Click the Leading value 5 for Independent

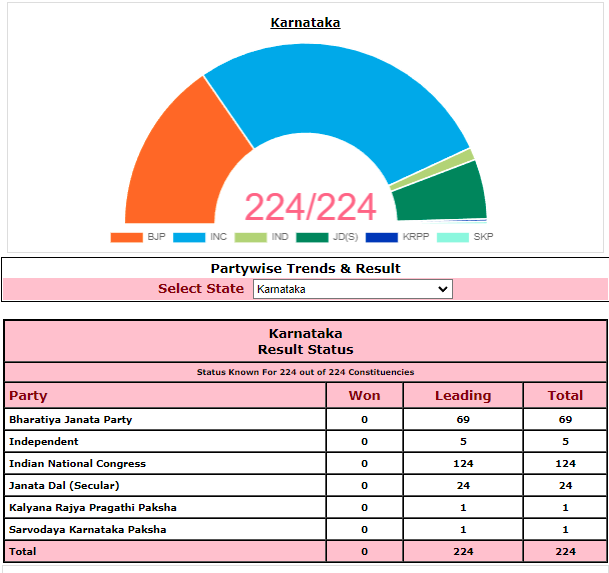pos(463,442)
